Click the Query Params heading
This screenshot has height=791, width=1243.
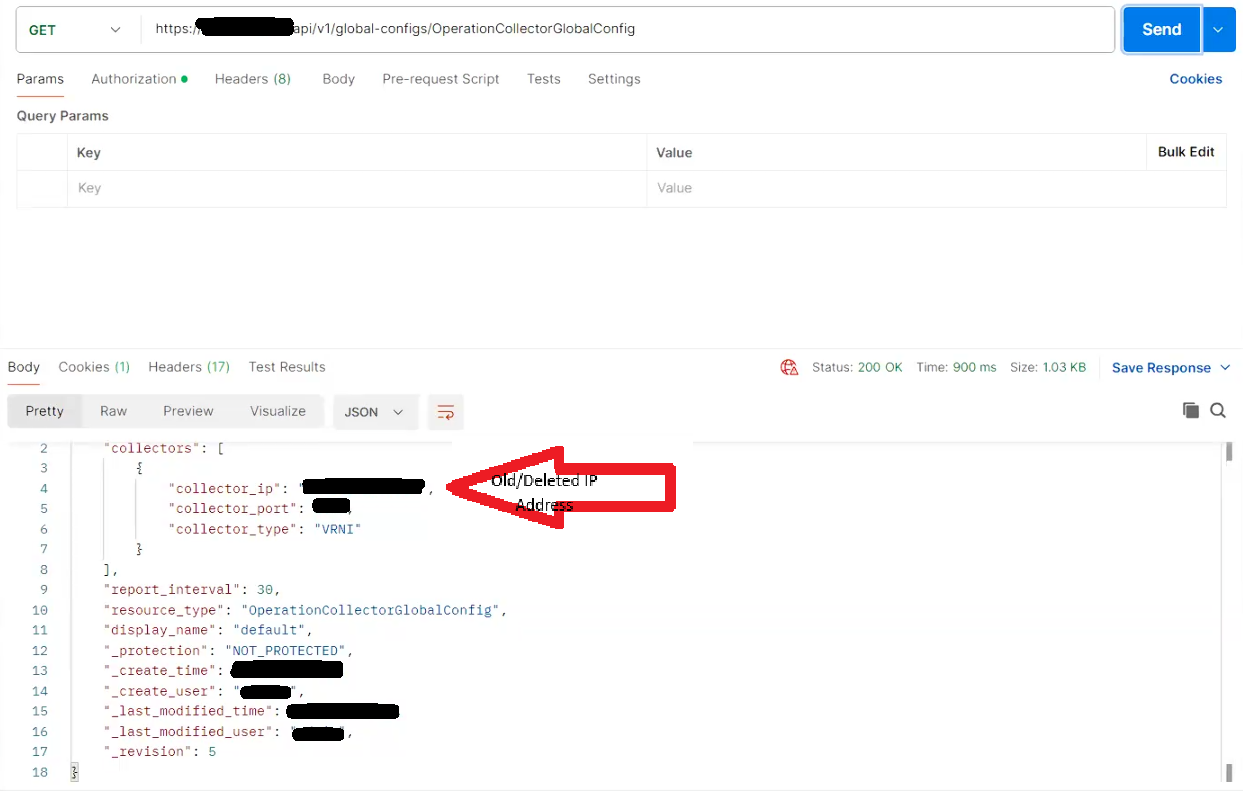62,116
